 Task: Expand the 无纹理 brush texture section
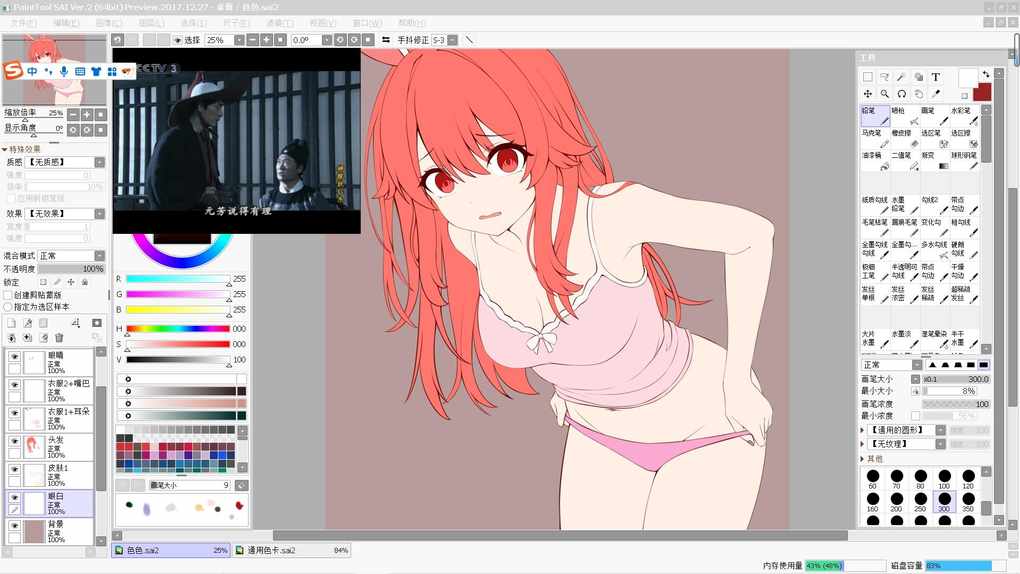coord(863,444)
